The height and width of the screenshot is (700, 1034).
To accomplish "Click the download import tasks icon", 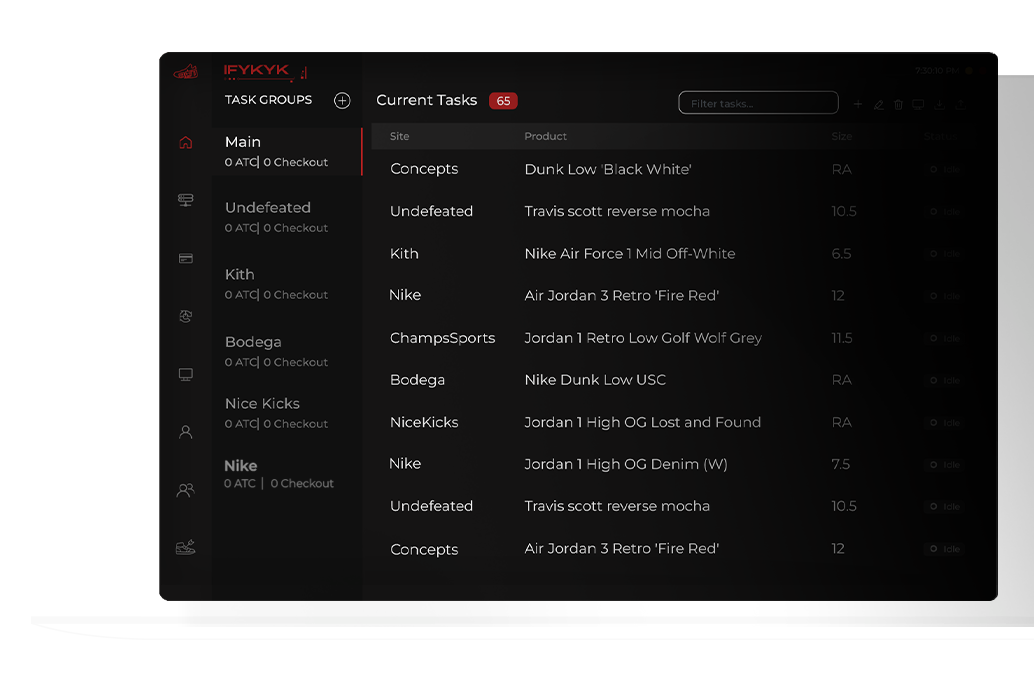I will (x=940, y=104).
